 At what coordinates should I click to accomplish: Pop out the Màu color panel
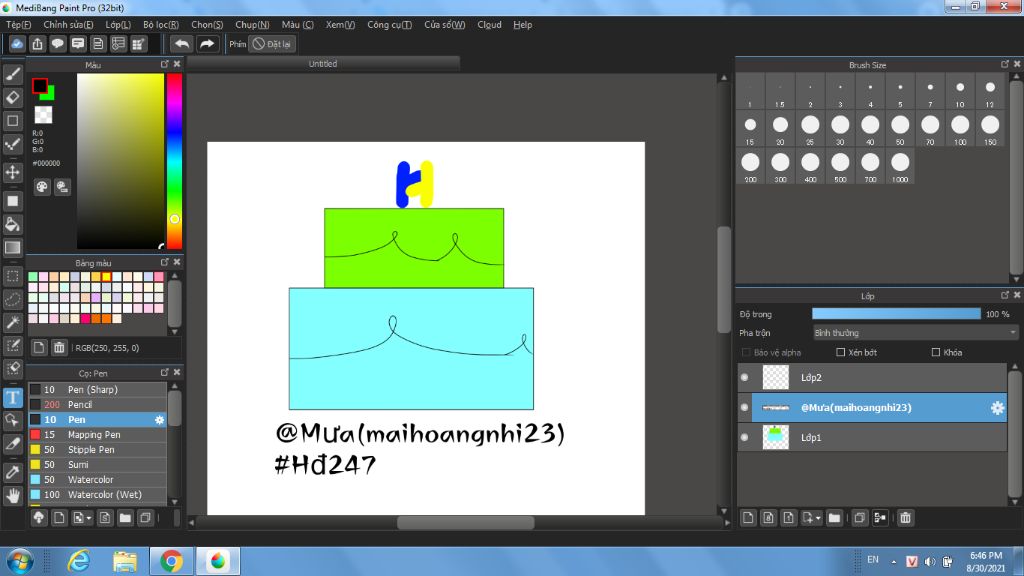click(x=165, y=64)
